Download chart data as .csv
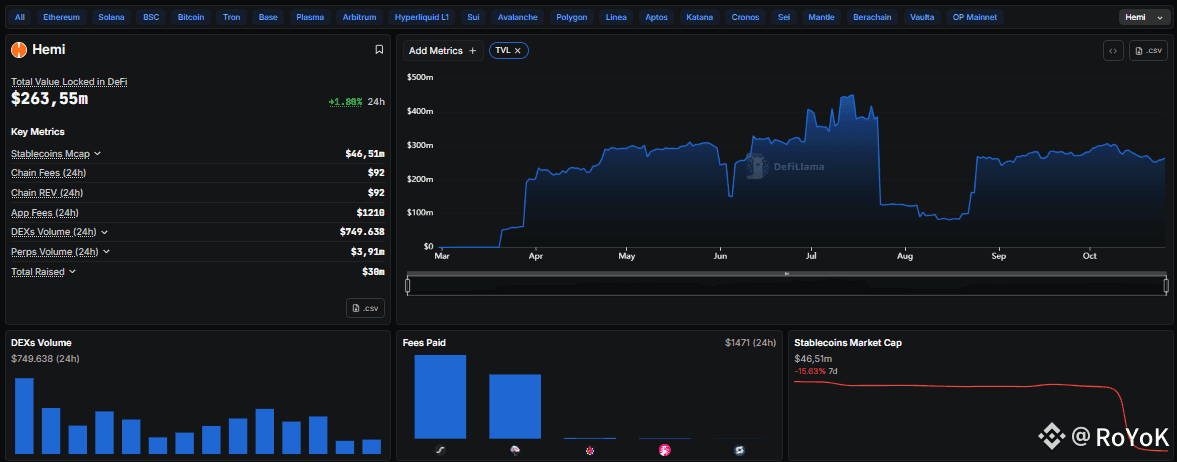This screenshot has width=1177, height=462. tap(1148, 51)
